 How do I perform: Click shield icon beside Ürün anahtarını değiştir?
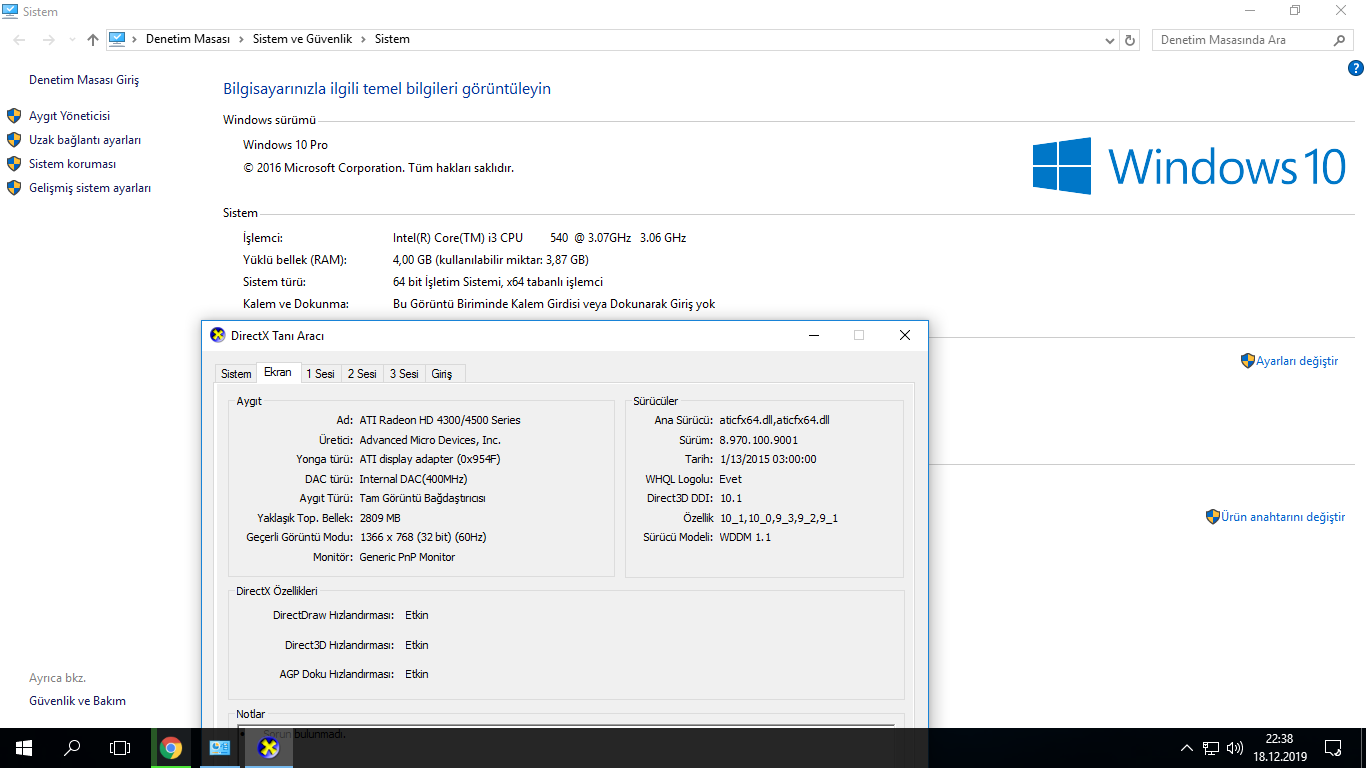tap(1213, 517)
